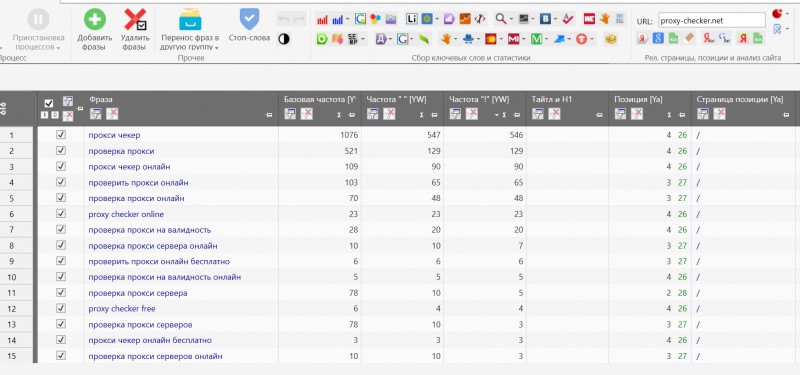Toggle checkbox for "proxy checker free" row
The height and width of the screenshot is (375, 800).
[61, 308]
